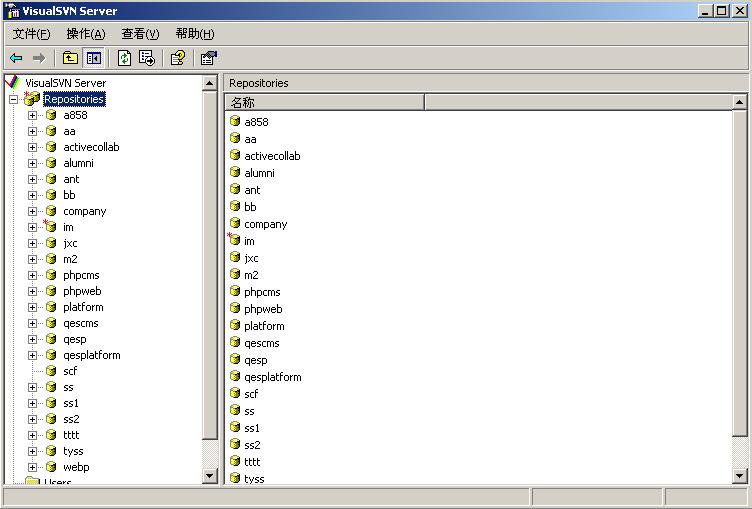Click the m2 repository icon in right list

tap(235, 274)
